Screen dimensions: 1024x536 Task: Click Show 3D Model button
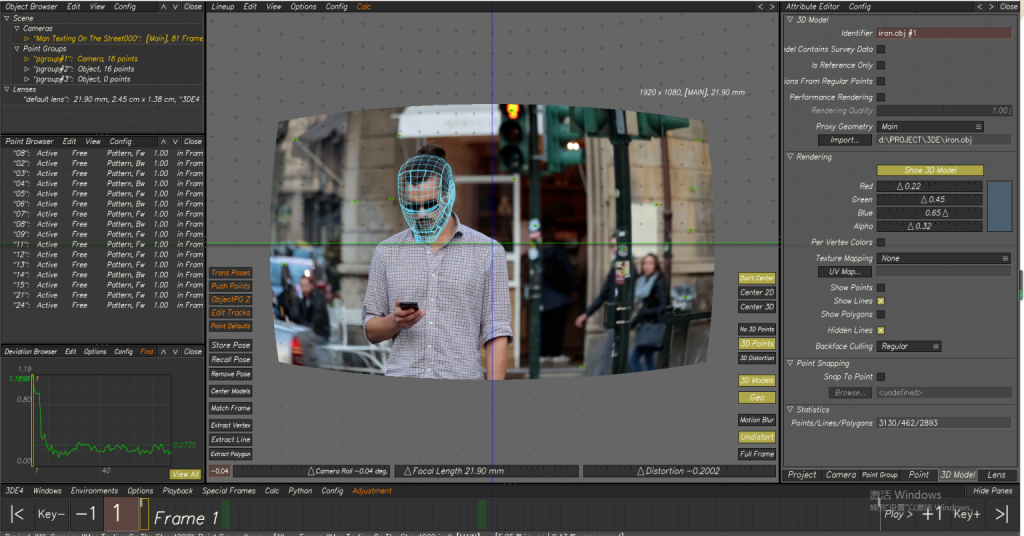click(x=930, y=170)
